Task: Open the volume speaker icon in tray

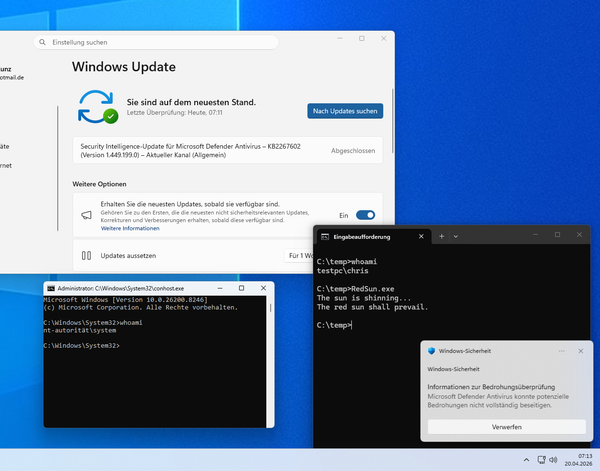Action: click(x=553, y=460)
